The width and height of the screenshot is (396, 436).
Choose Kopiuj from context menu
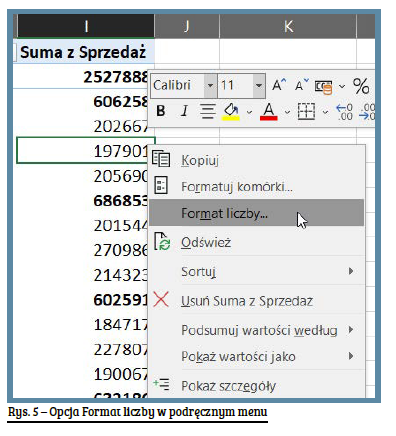257,160
